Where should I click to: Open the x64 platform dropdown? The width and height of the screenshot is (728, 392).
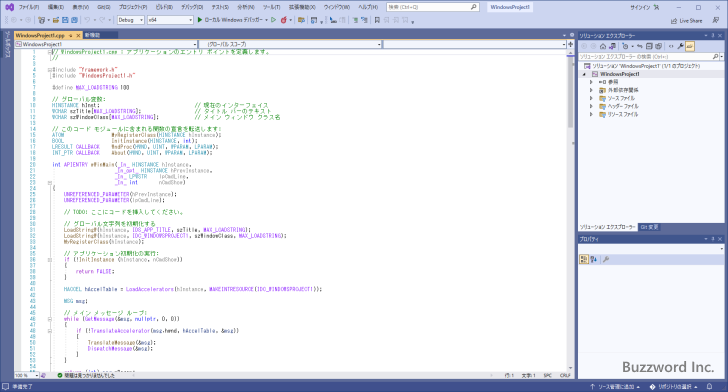click(x=170, y=20)
